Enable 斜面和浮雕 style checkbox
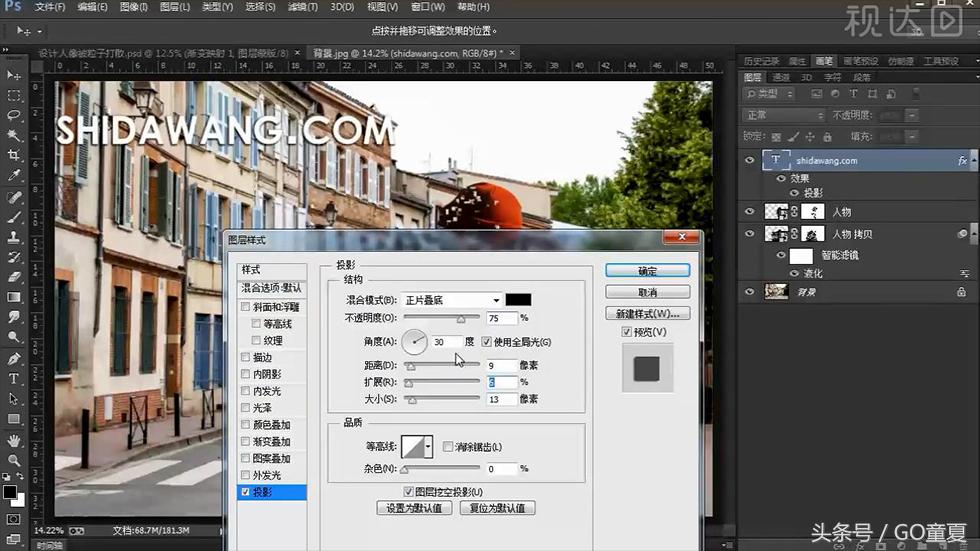The height and width of the screenshot is (551, 980). tap(246, 307)
